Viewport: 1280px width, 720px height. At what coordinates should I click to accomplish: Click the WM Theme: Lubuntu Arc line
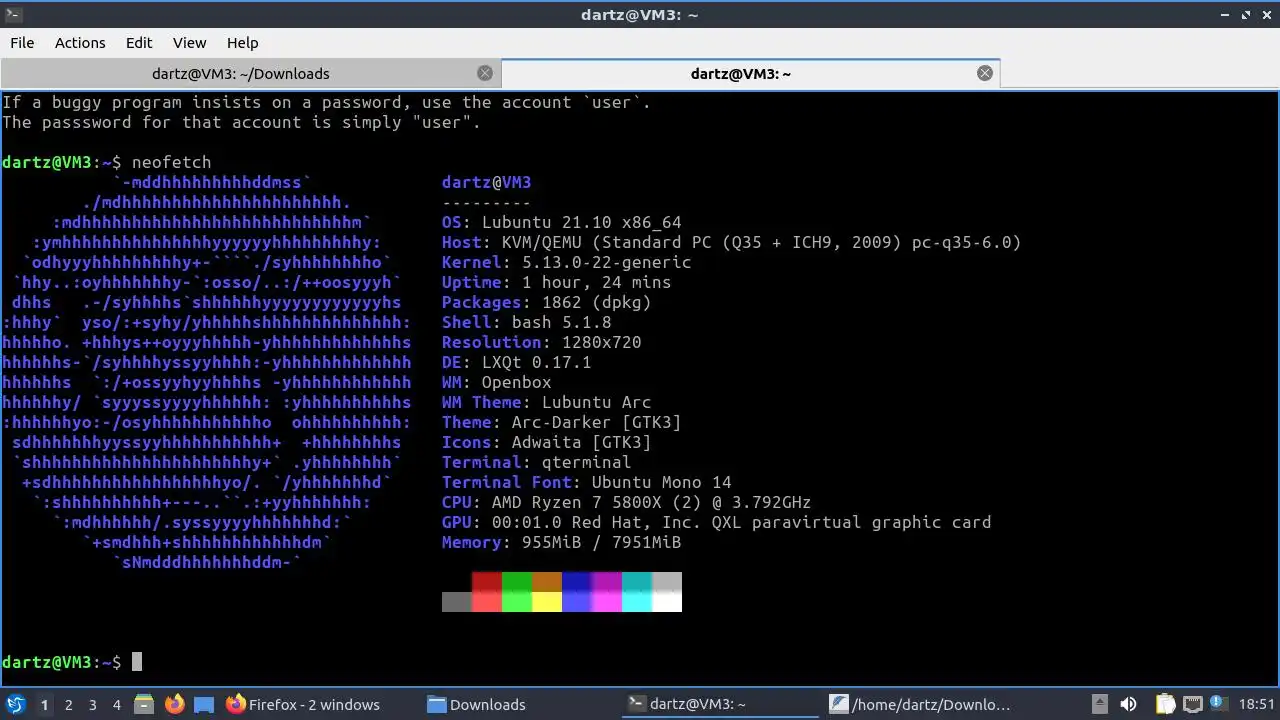(546, 402)
